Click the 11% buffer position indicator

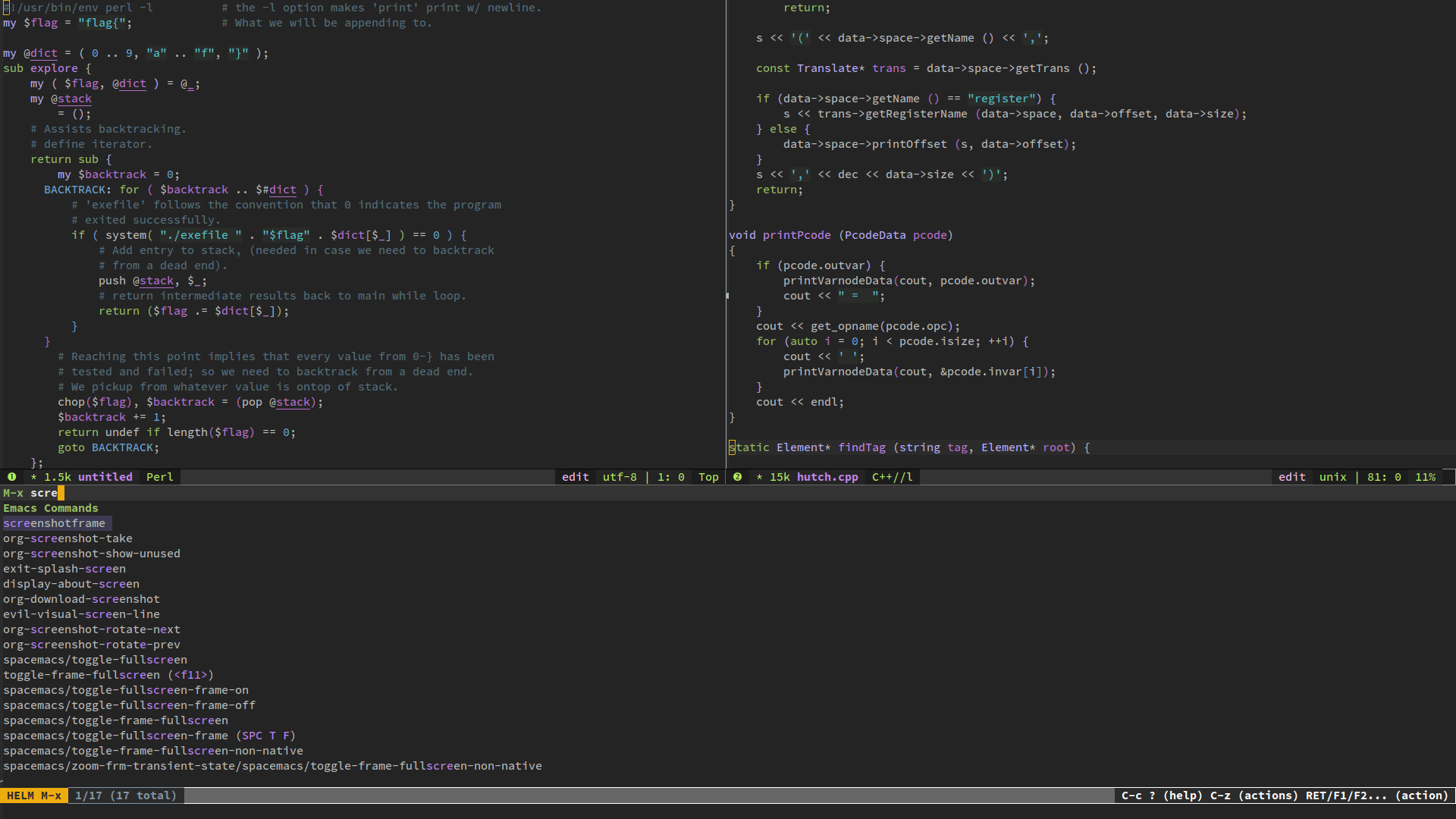1425,477
